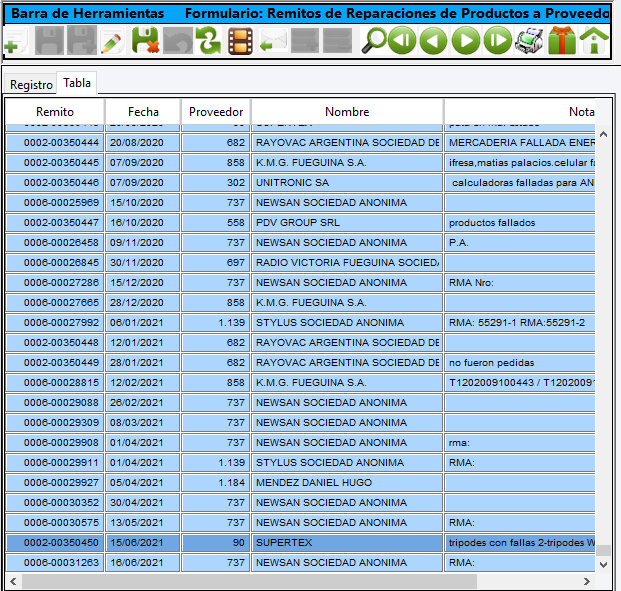Click the Proveedor column header

(216, 112)
